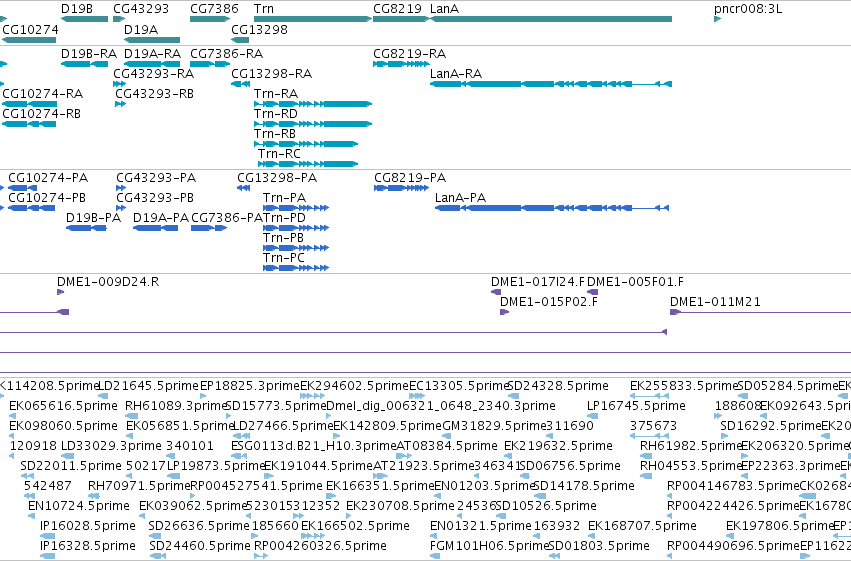
Task: Select the Trn-RC transcript glyph
Action: [308, 164]
